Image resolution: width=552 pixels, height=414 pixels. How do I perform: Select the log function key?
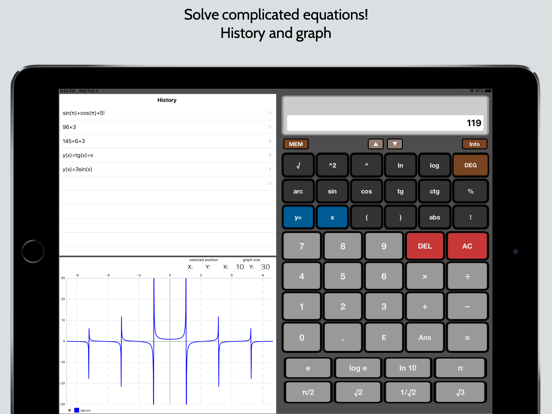pyautogui.click(x=434, y=165)
